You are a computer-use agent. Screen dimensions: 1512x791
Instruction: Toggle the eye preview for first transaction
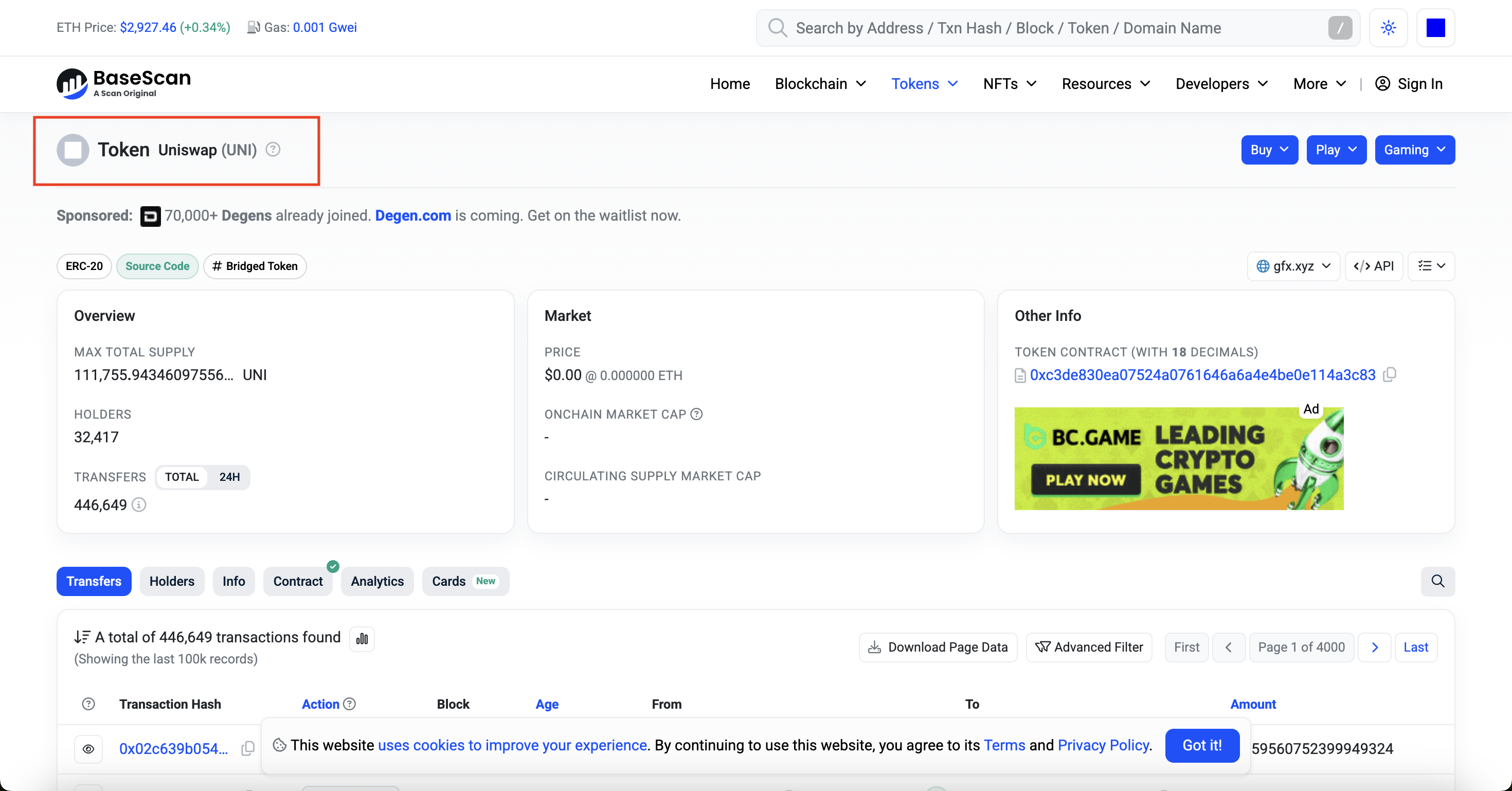point(88,748)
